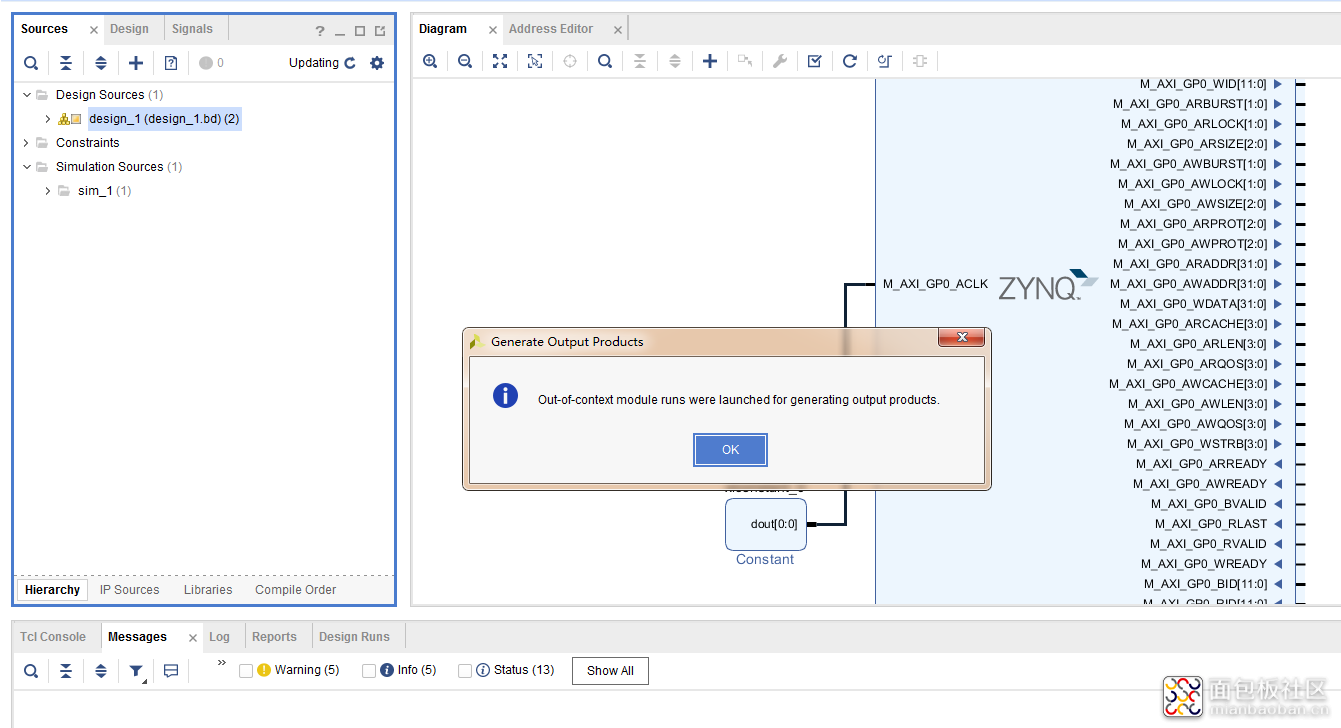Switch to the Signals tab
This screenshot has height=728, width=1341.
tap(192, 29)
